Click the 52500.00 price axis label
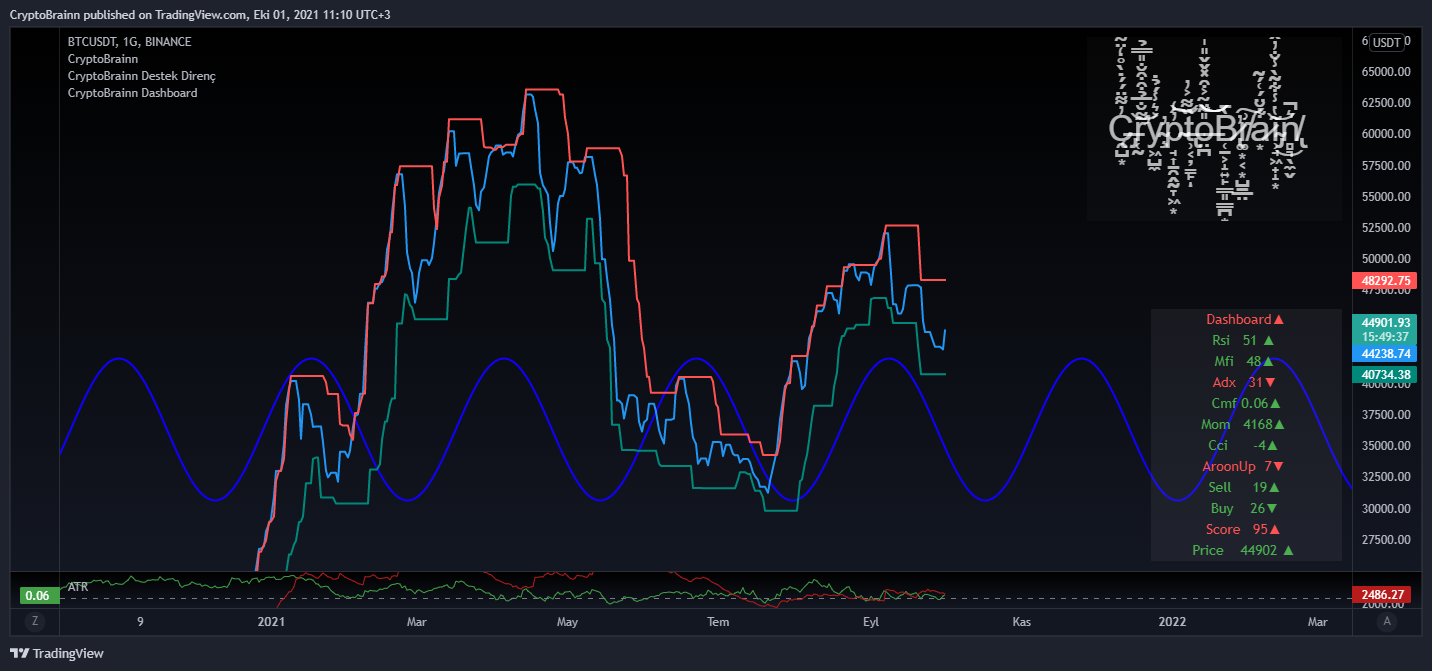The width and height of the screenshot is (1432, 671). 1386,228
